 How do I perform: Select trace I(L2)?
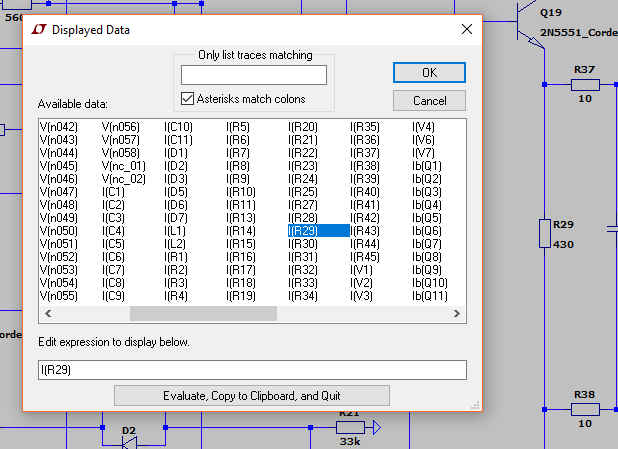point(175,244)
